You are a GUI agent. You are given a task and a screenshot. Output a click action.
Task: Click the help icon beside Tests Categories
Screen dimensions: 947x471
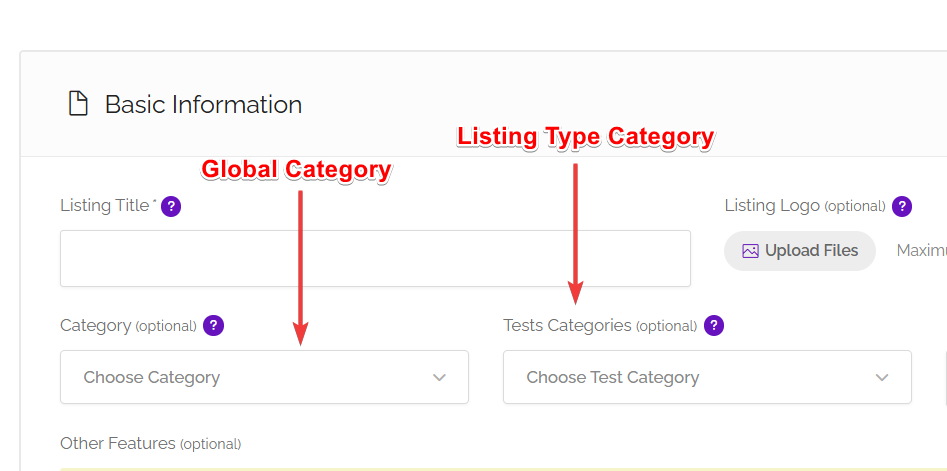(713, 326)
